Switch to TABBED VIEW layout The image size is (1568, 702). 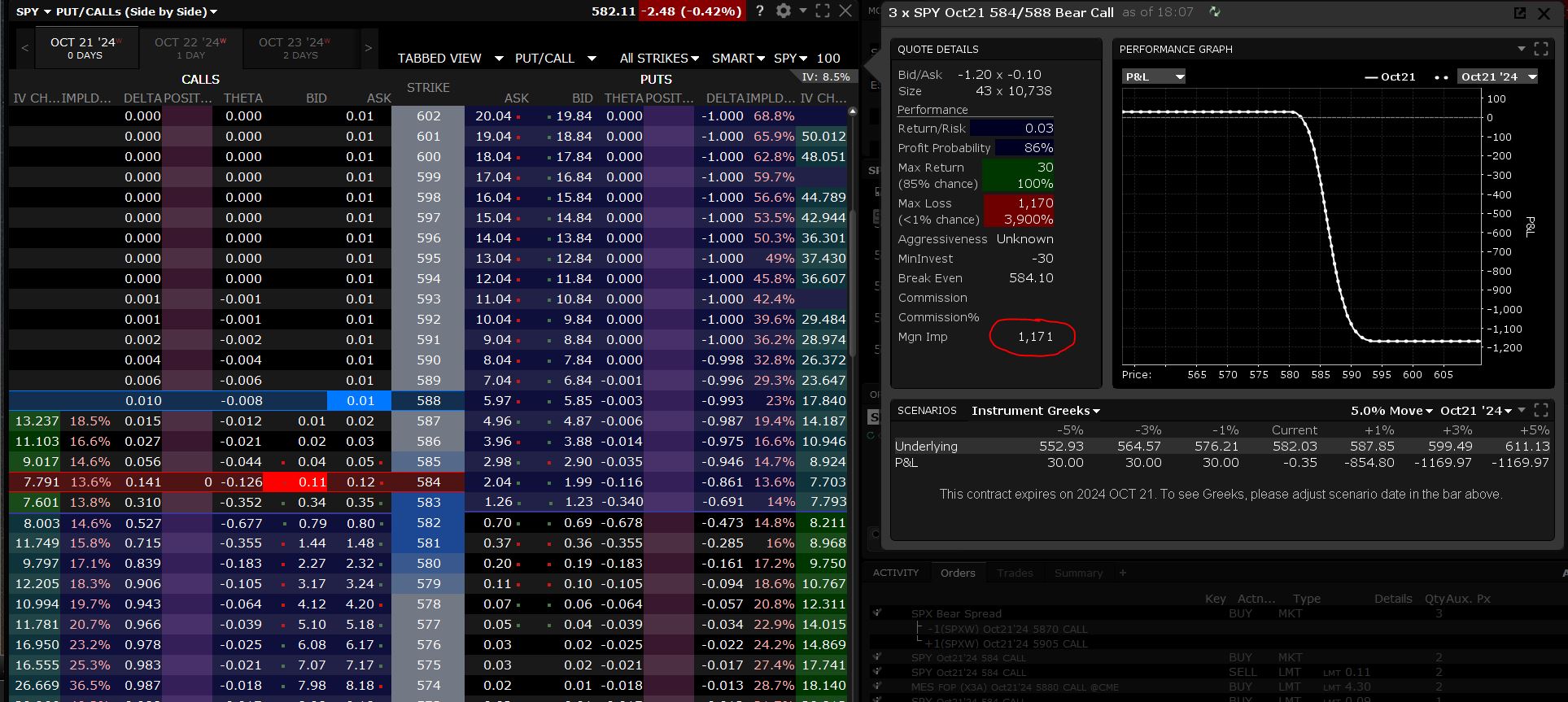439,58
